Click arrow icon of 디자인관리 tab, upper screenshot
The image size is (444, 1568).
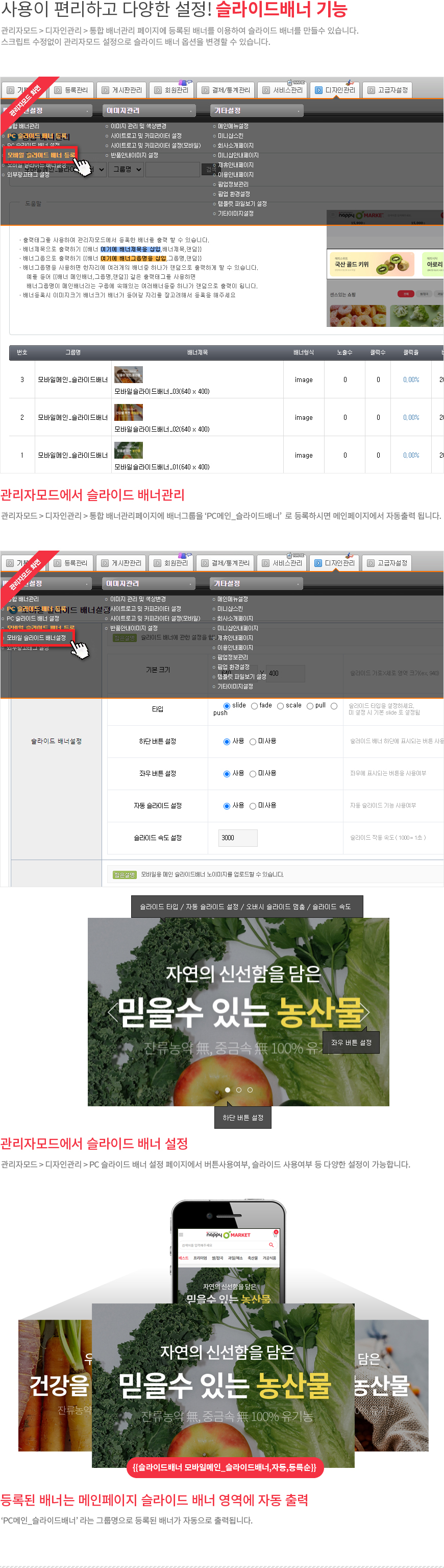pos(318,90)
